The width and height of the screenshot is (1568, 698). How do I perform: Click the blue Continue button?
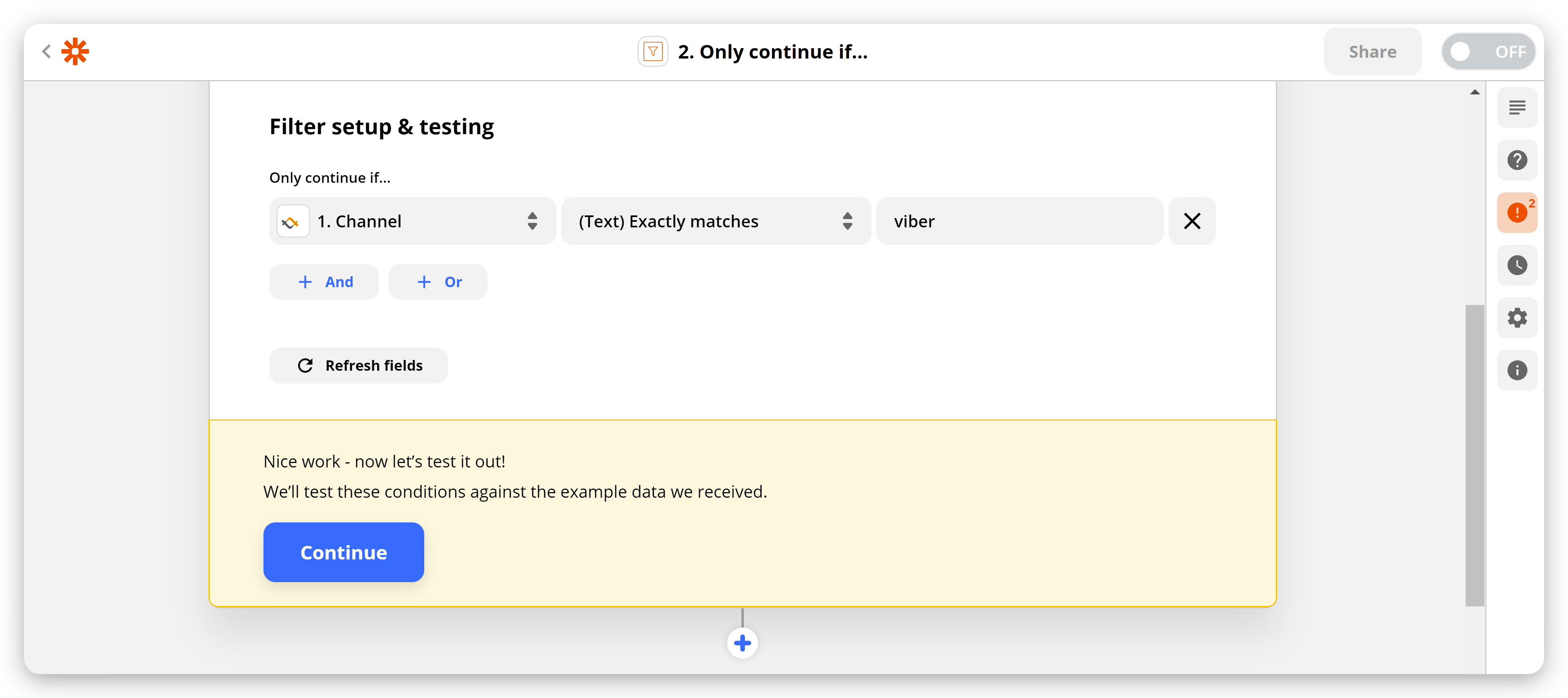tap(343, 552)
